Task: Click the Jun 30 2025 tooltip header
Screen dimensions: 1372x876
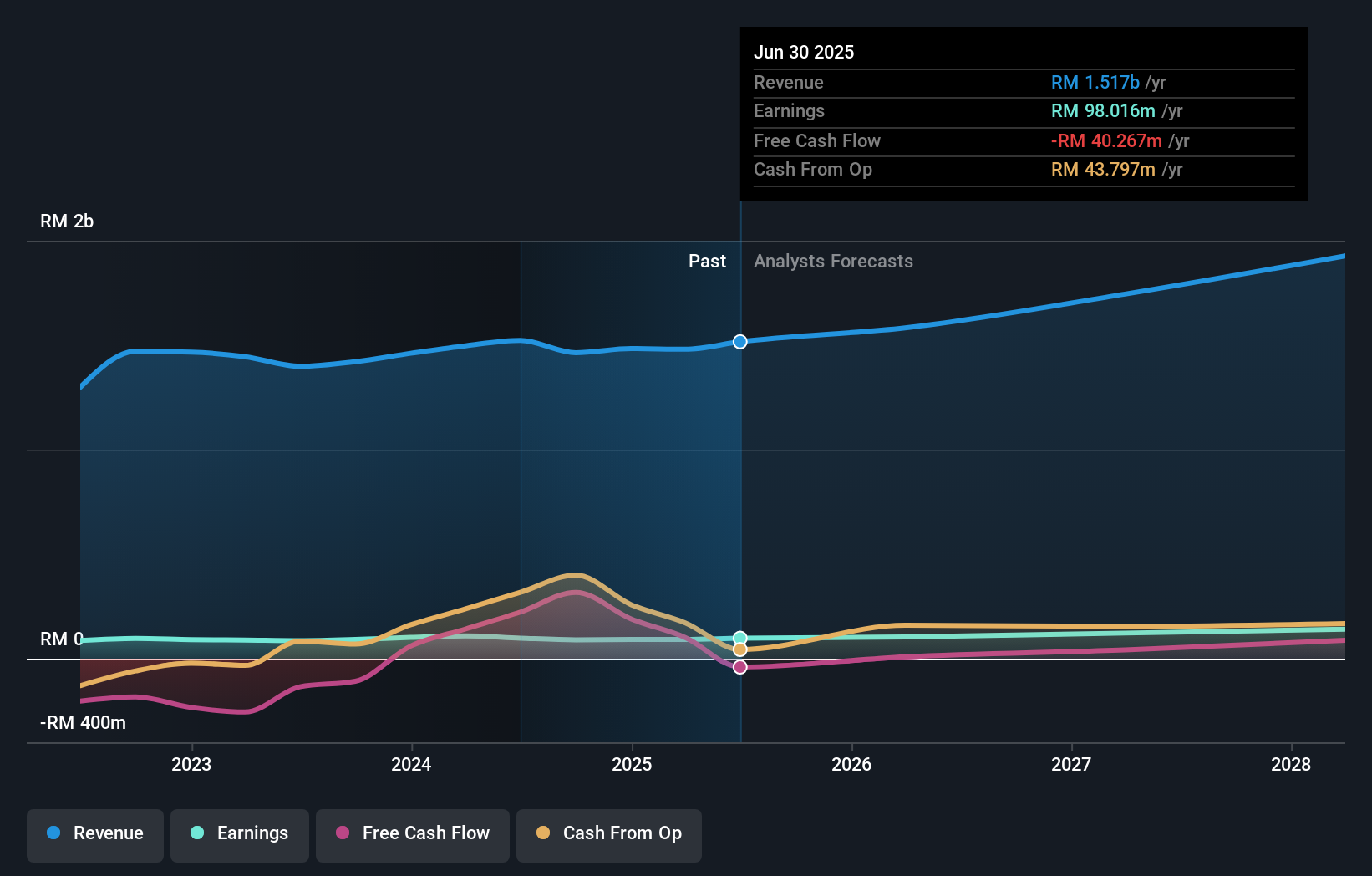Action: click(x=805, y=52)
